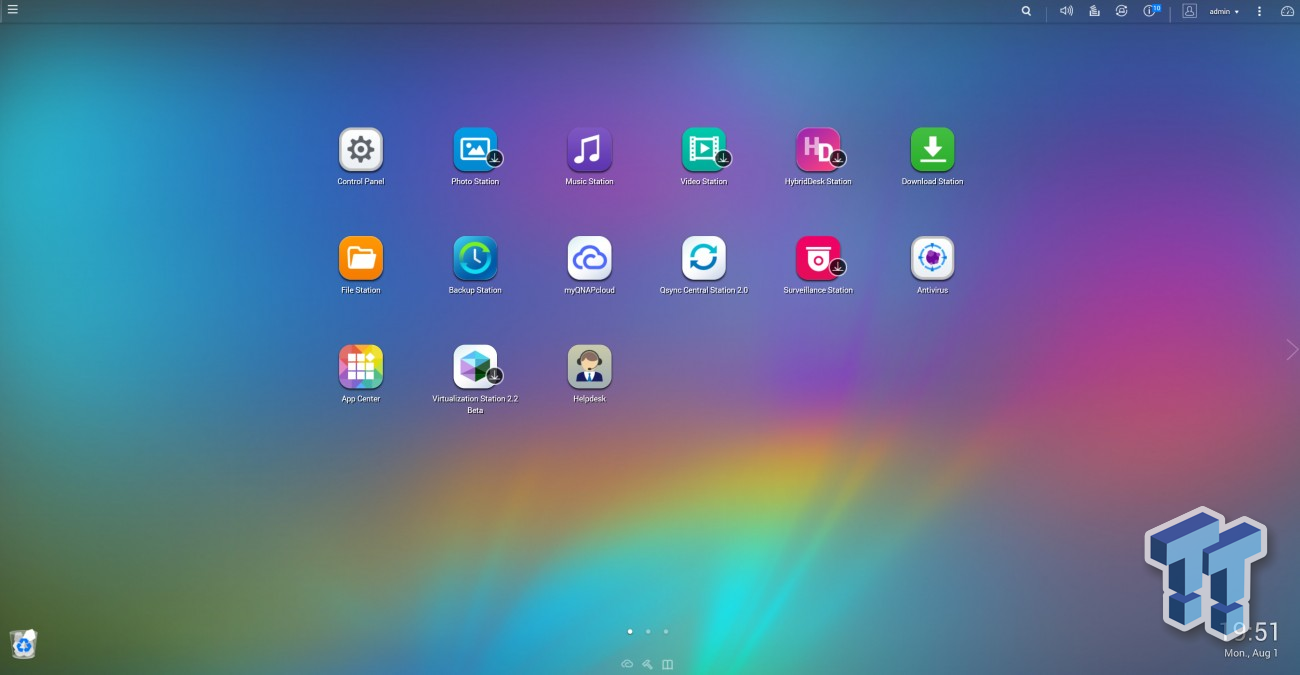
Task: Open App Center
Action: (x=360, y=367)
